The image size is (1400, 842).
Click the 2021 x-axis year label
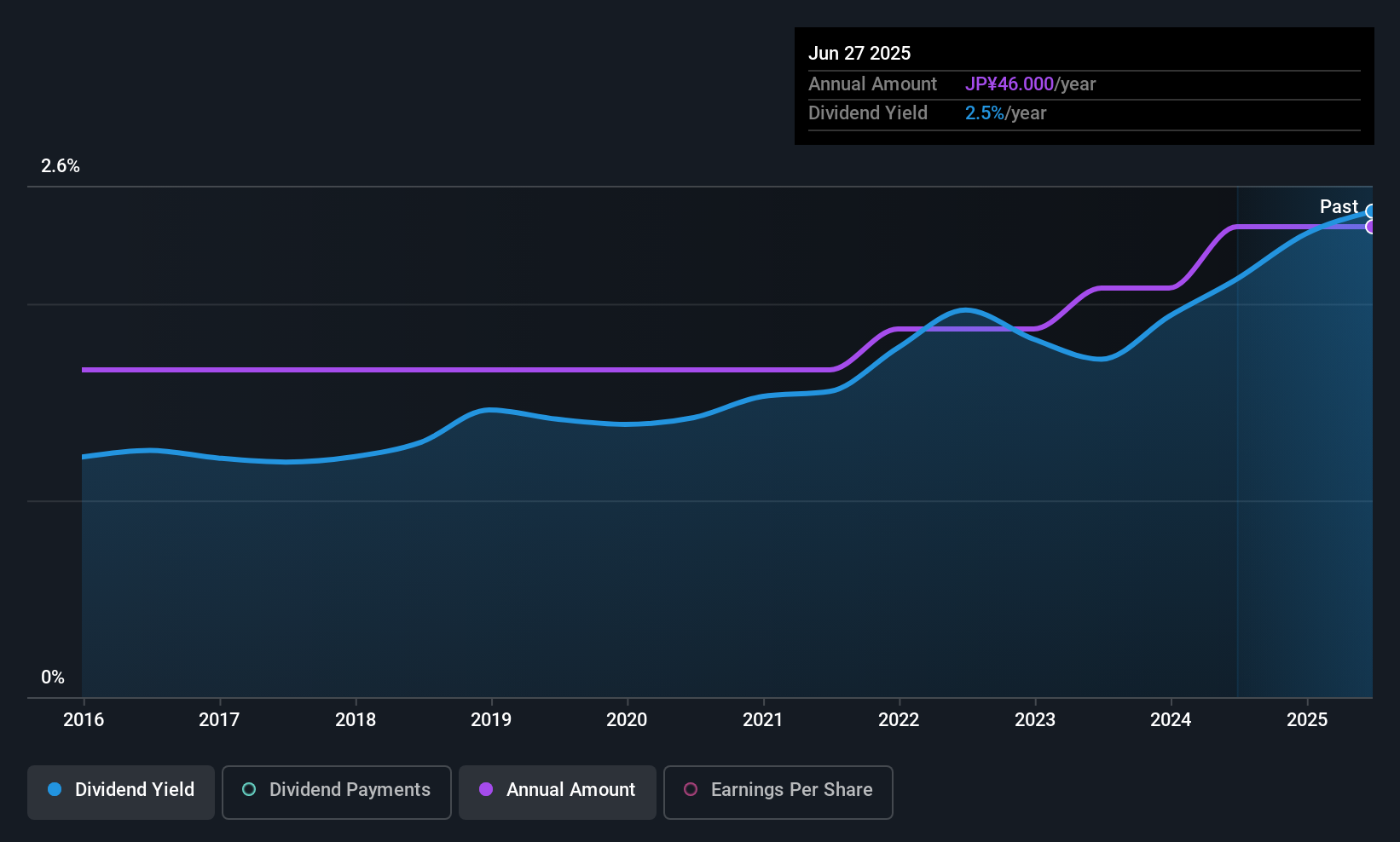click(x=763, y=720)
